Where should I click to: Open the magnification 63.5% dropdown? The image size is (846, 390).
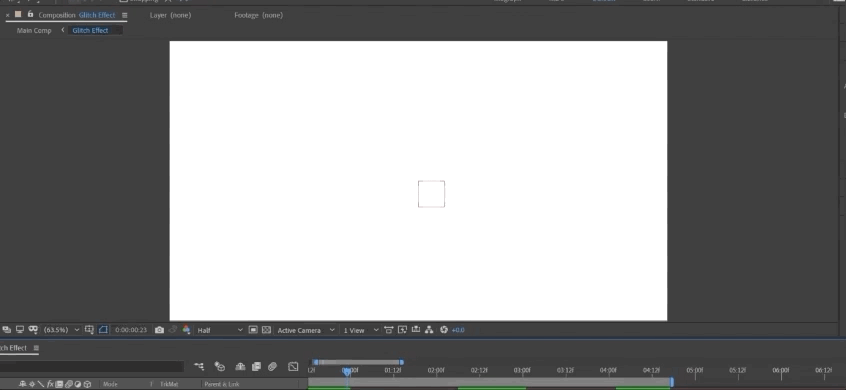(61, 330)
